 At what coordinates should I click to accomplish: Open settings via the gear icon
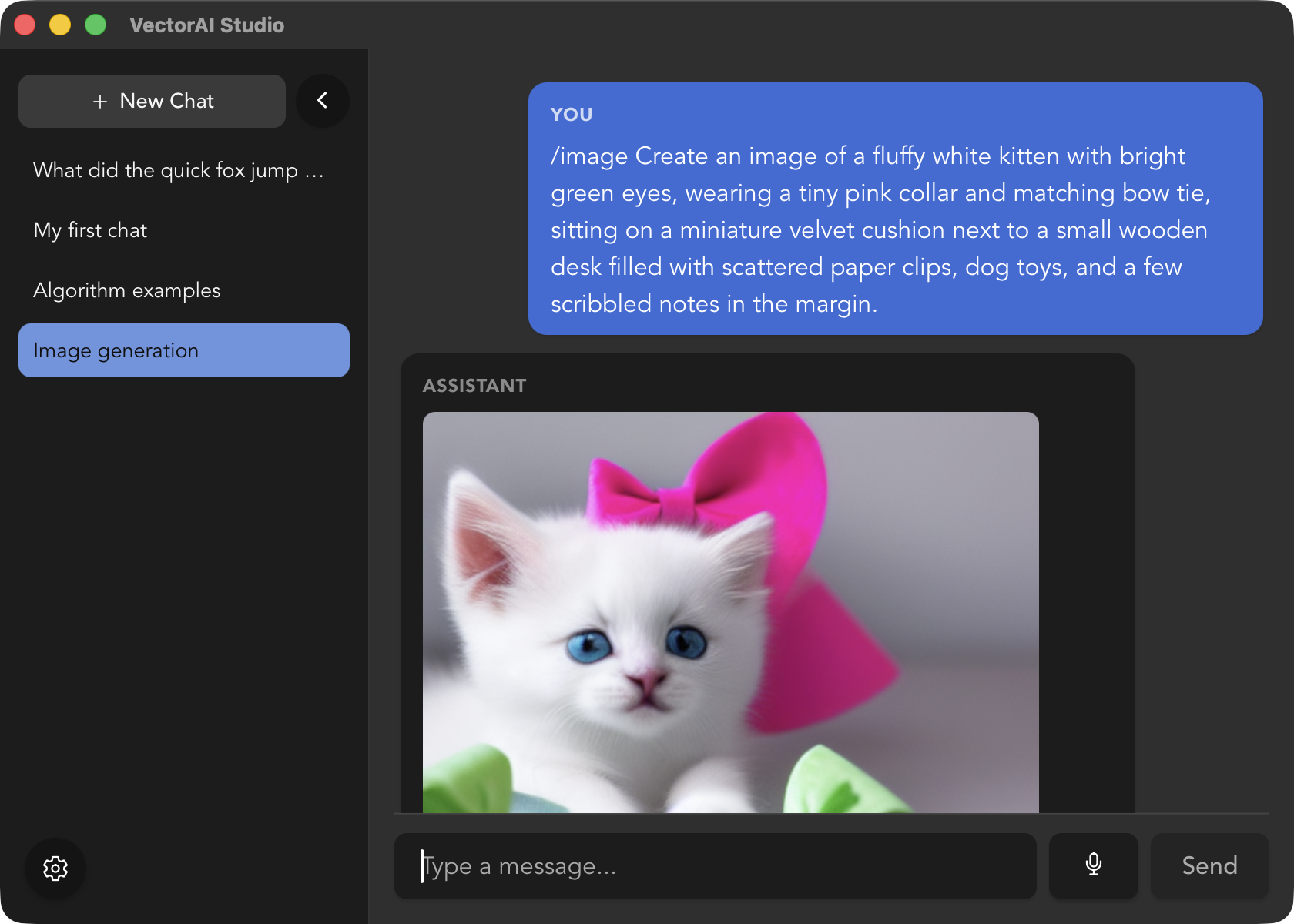[x=55, y=869]
